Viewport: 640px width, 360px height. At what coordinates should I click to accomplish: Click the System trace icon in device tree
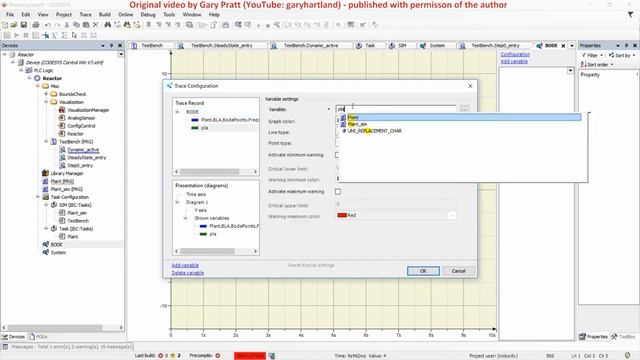tap(46, 252)
